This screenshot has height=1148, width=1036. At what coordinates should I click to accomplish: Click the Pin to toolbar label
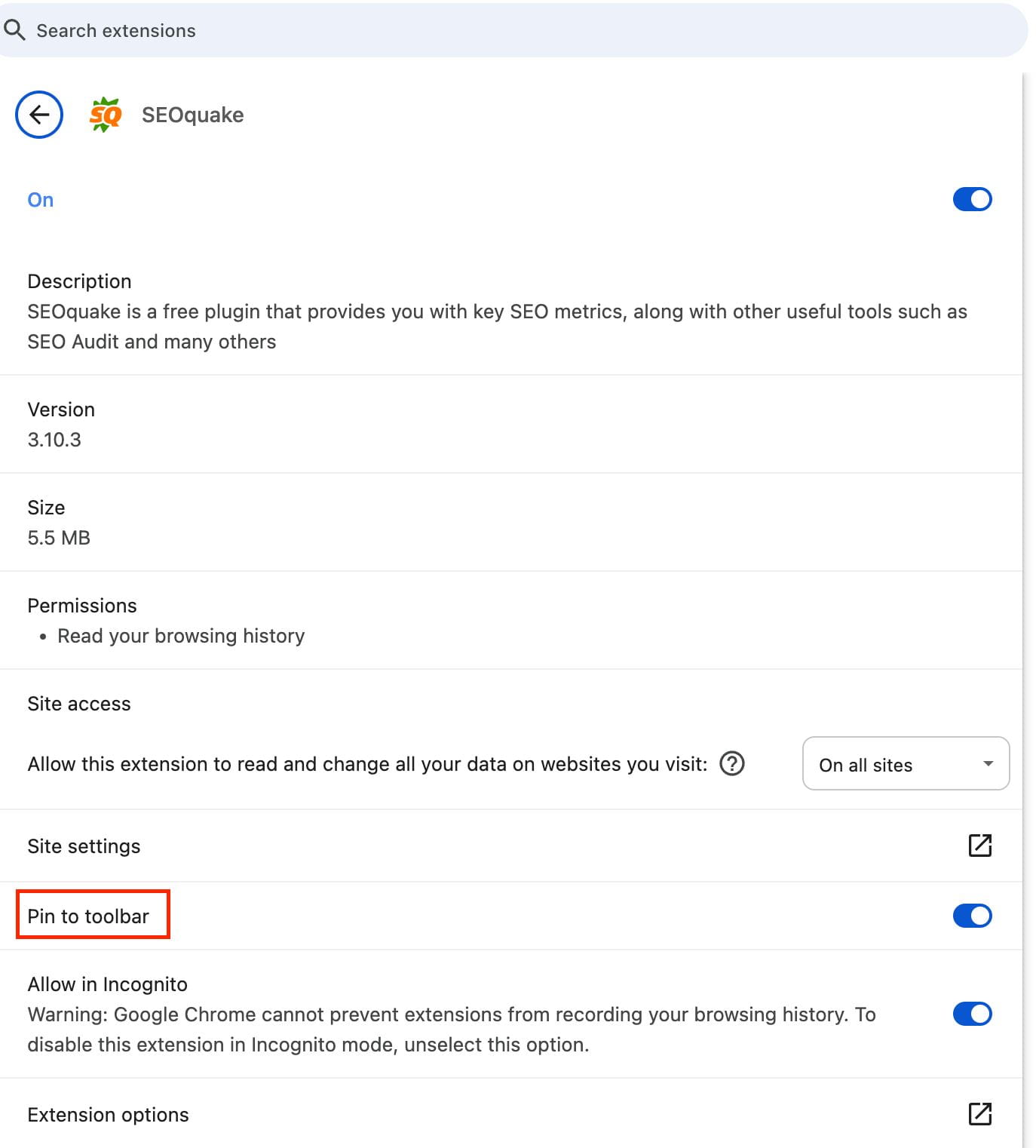pos(88,916)
